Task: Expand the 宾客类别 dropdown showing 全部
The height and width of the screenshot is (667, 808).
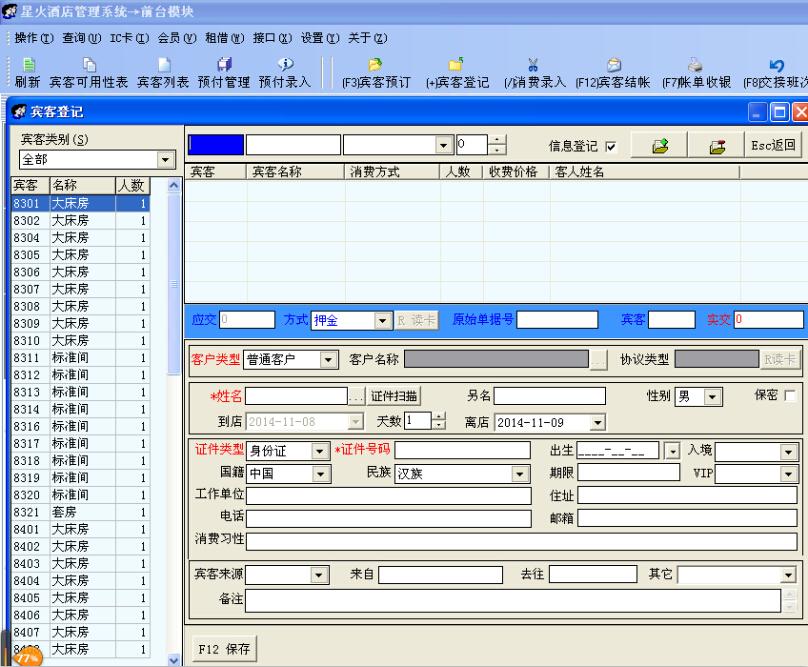Action: pyautogui.click(x=164, y=160)
